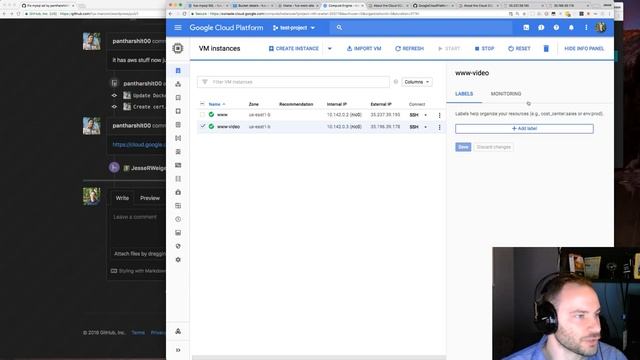This screenshot has width=640, height=360.
Task: Open the Google Cloud hamburger navigation menu
Action: (x=178, y=28)
